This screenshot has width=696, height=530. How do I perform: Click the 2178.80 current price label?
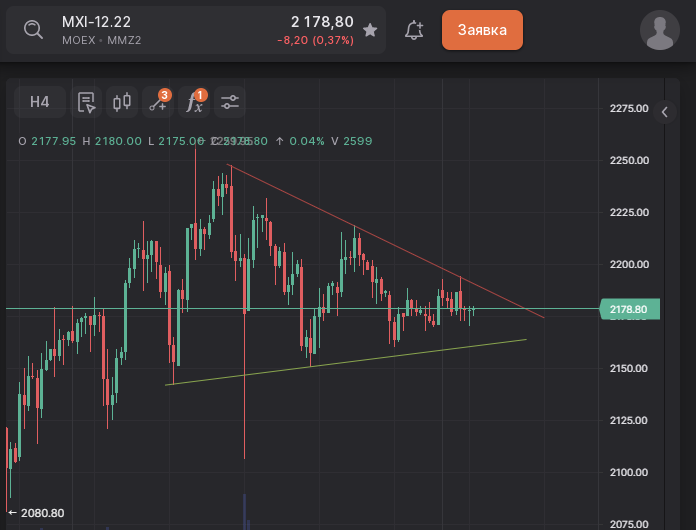[x=628, y=310]
